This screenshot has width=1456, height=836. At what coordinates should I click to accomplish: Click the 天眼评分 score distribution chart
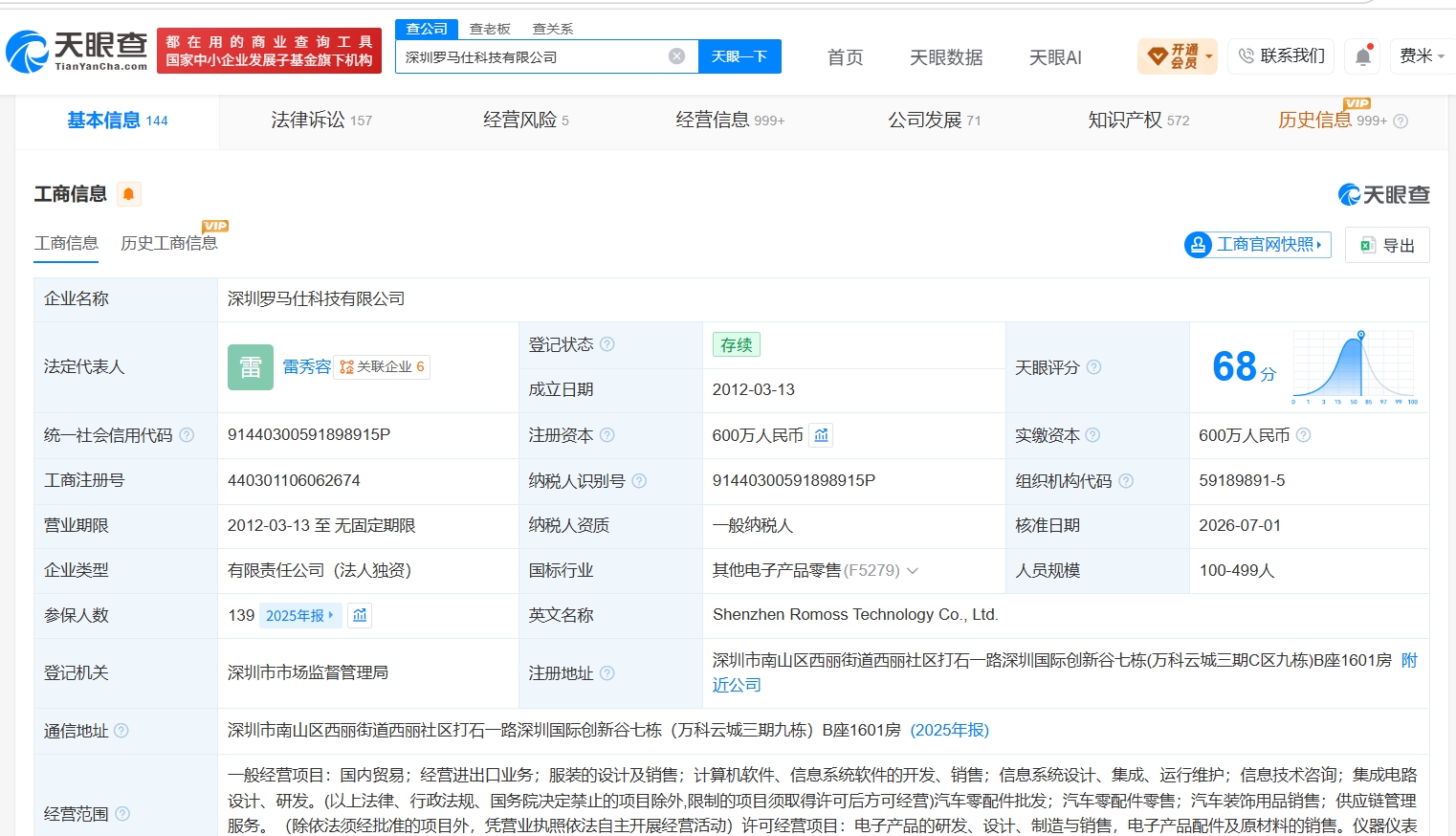[1354, 367]
